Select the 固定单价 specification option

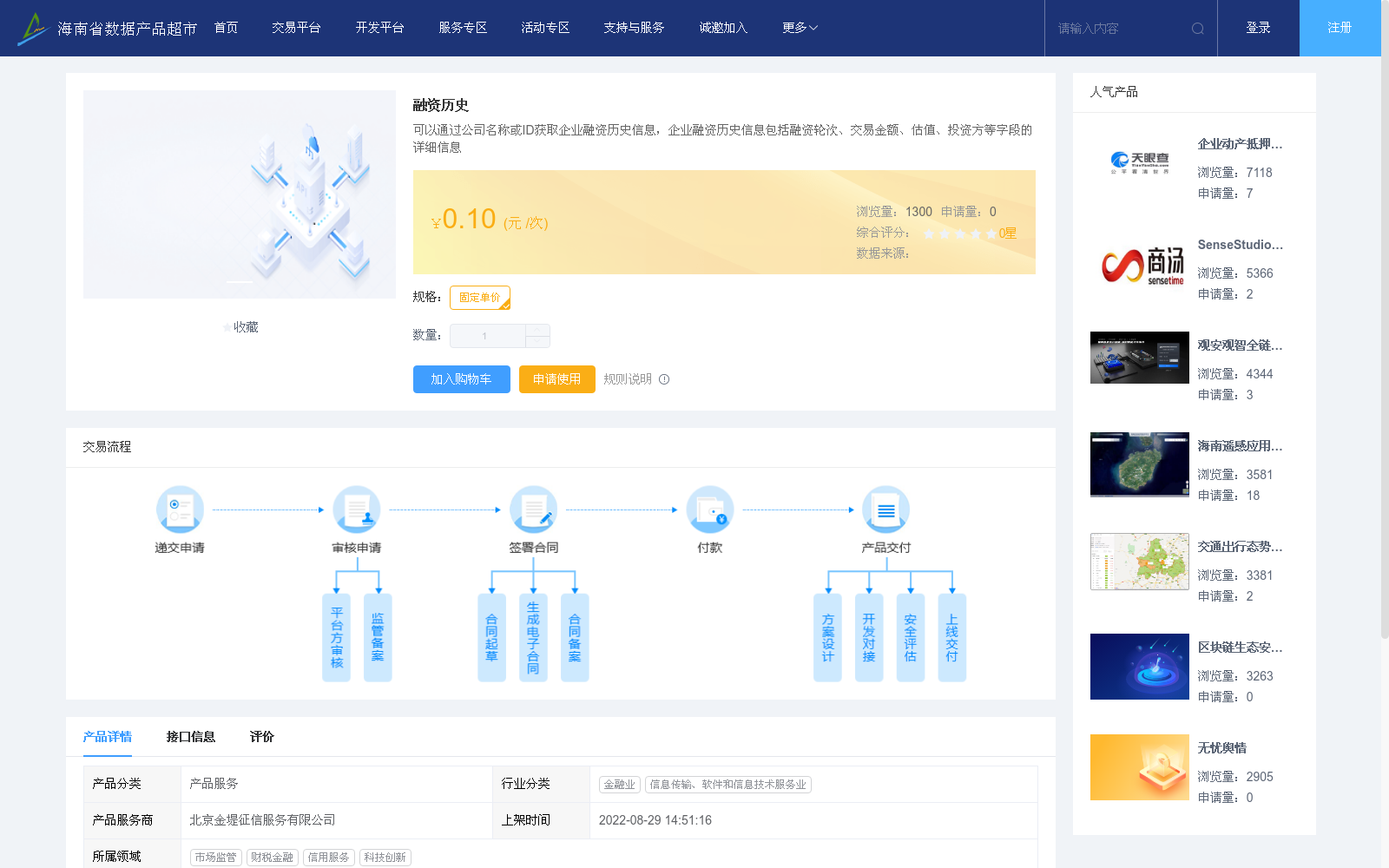[480, 298]
